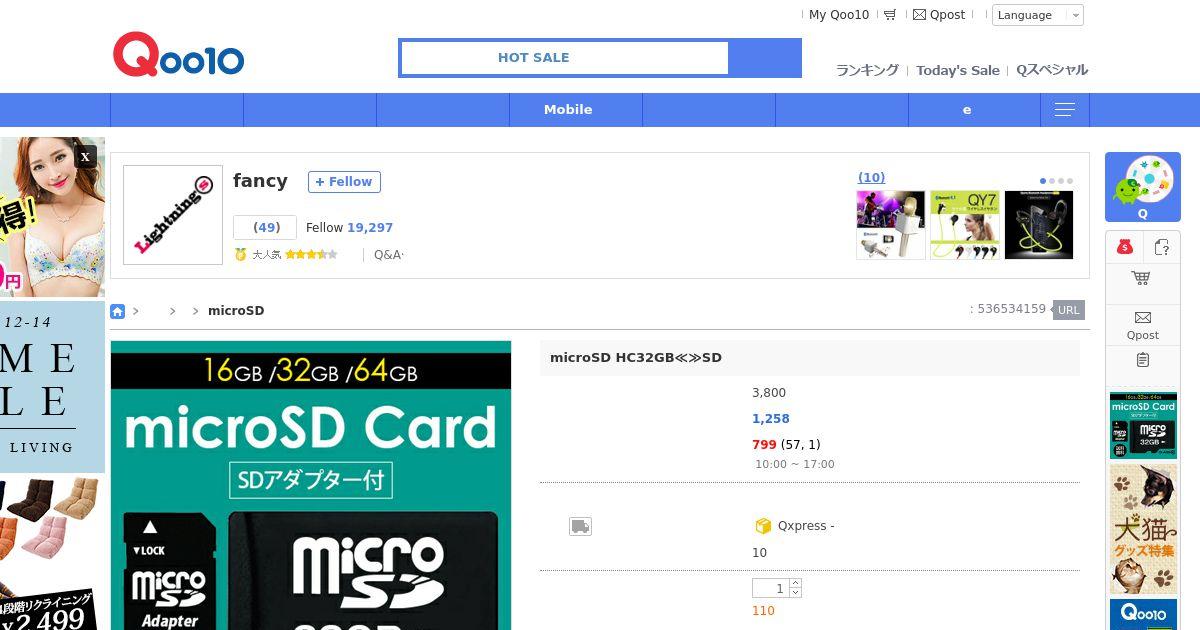The image size is (1200, 630).
Task: Click the Qoo10 logo
Action: tap(178, 55)
